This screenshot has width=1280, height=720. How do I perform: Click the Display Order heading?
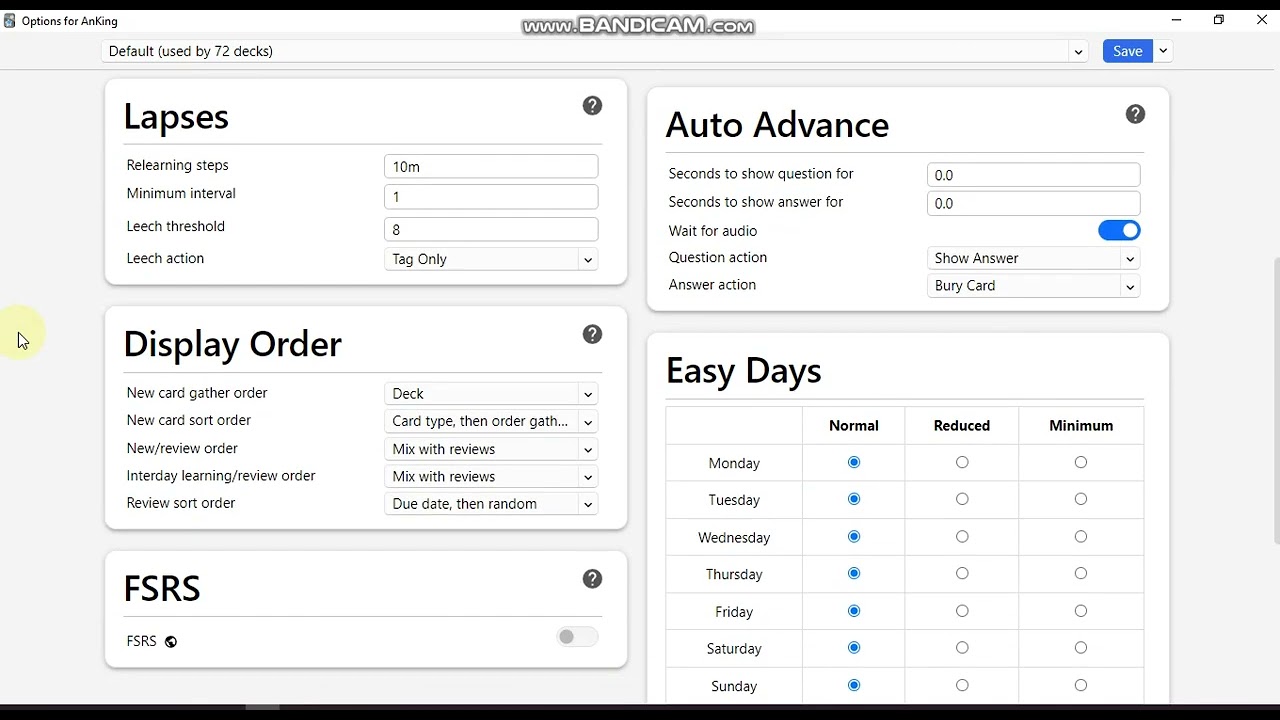pyautogui.click(x=233, y=343)
